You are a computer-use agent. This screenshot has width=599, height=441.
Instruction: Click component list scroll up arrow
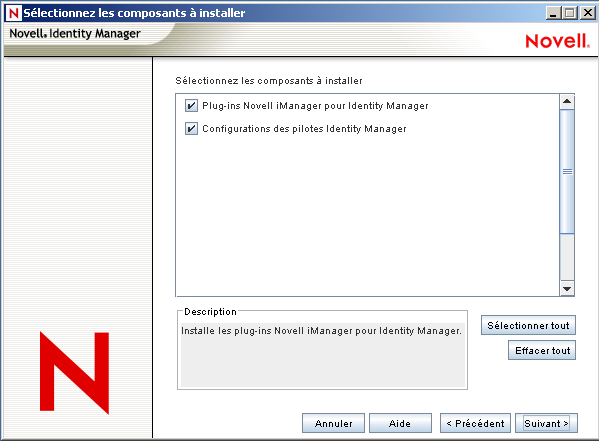click(x=567, y=102)
